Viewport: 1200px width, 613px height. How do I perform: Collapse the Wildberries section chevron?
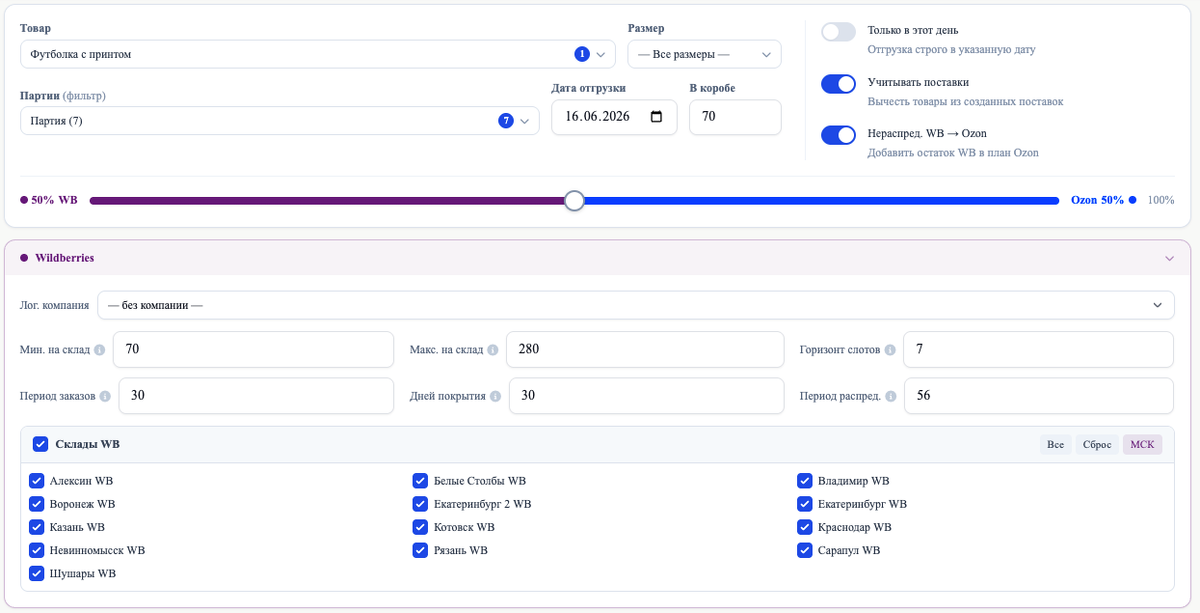[x=1169, y=258]
